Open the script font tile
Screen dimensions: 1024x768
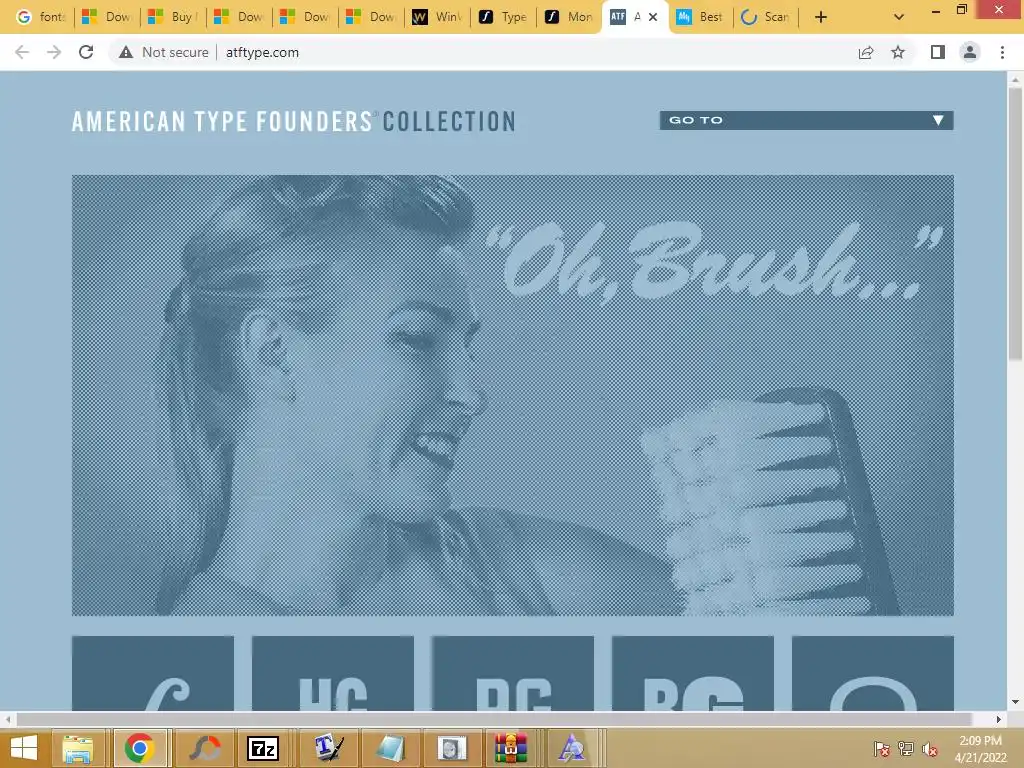153,673
